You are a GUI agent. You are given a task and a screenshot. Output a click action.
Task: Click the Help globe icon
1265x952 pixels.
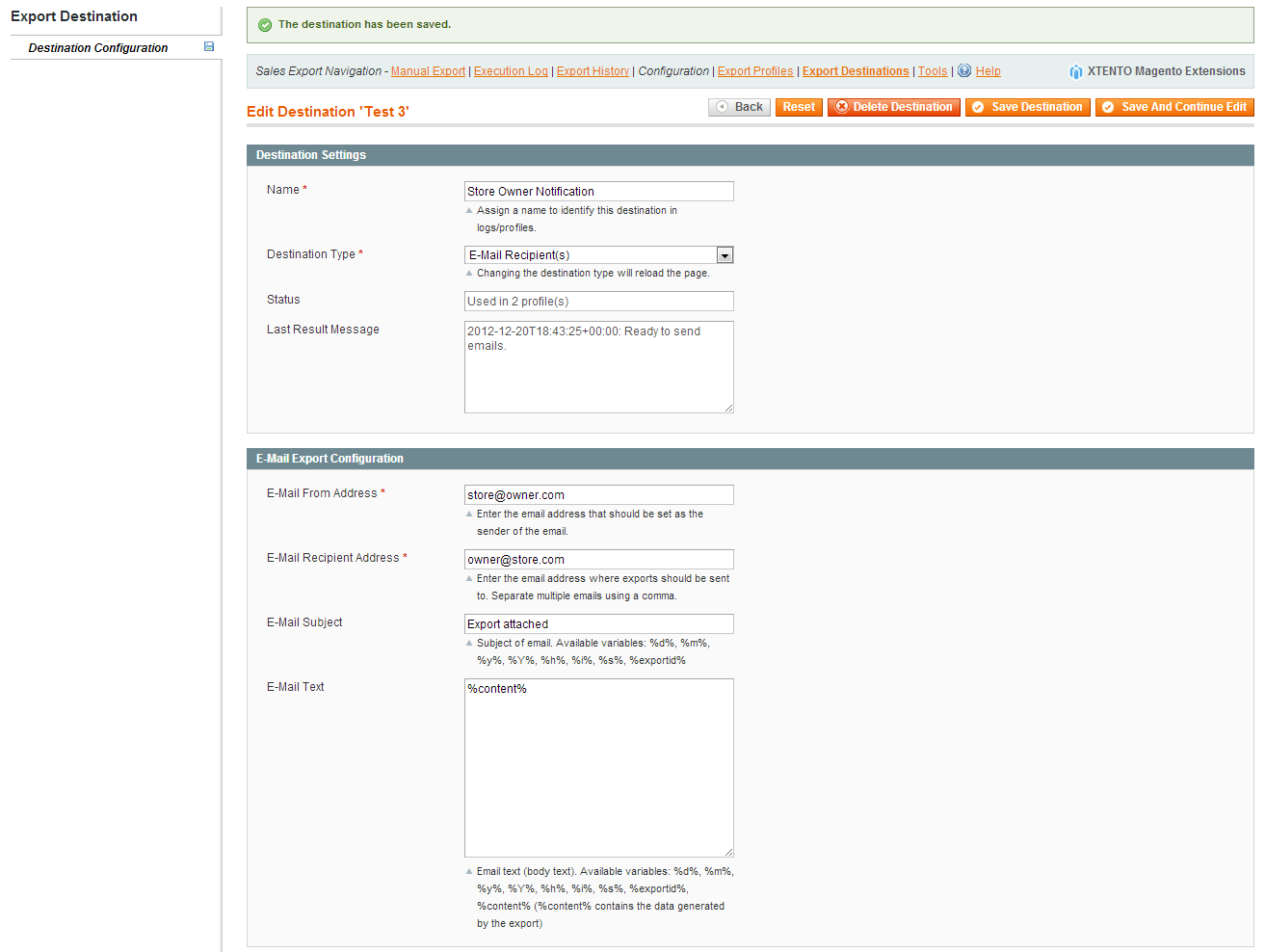click(964, 70)
